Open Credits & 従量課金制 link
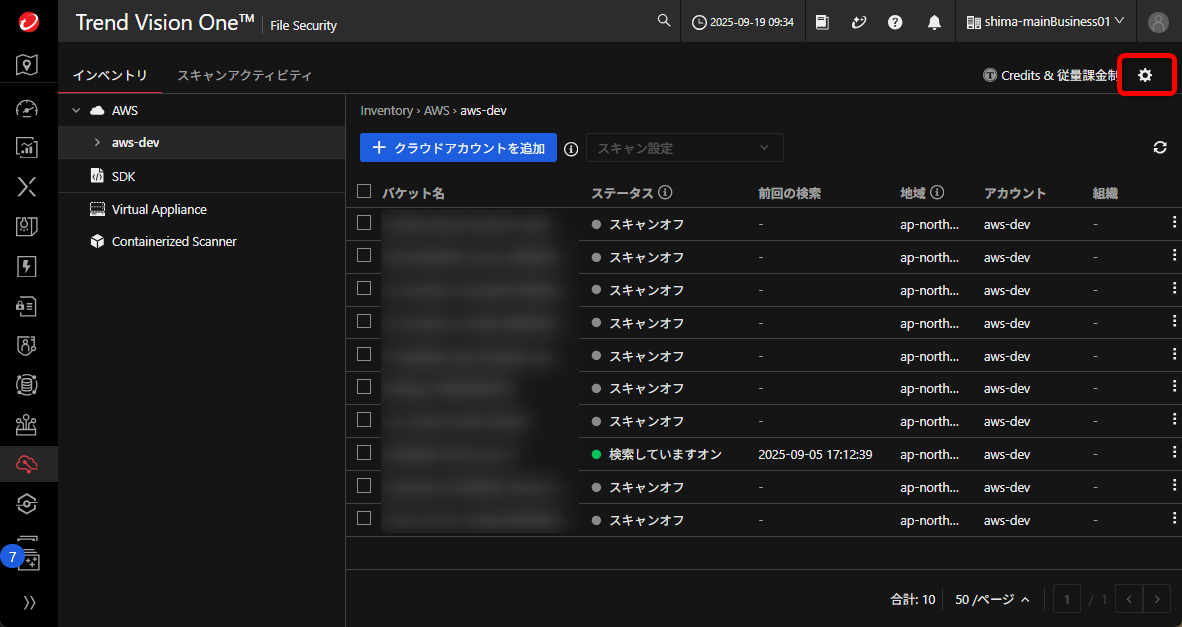Screen dimensions: 1182x627 1050,75
